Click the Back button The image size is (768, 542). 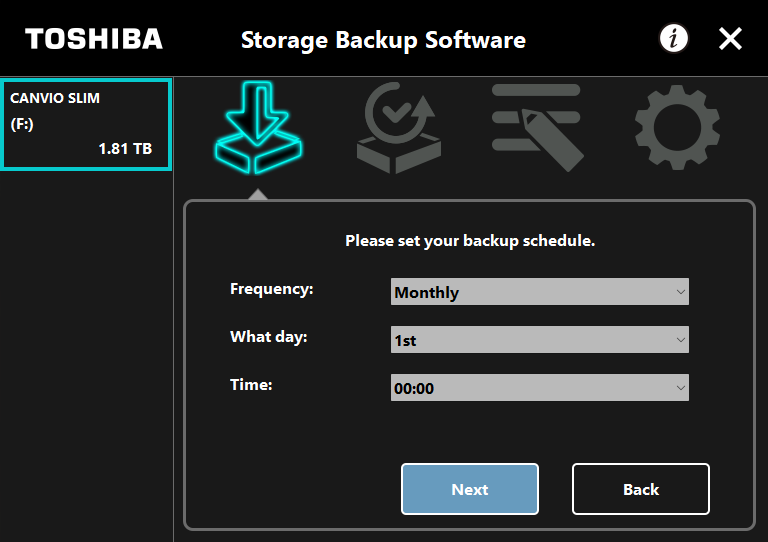pos(641,489)
